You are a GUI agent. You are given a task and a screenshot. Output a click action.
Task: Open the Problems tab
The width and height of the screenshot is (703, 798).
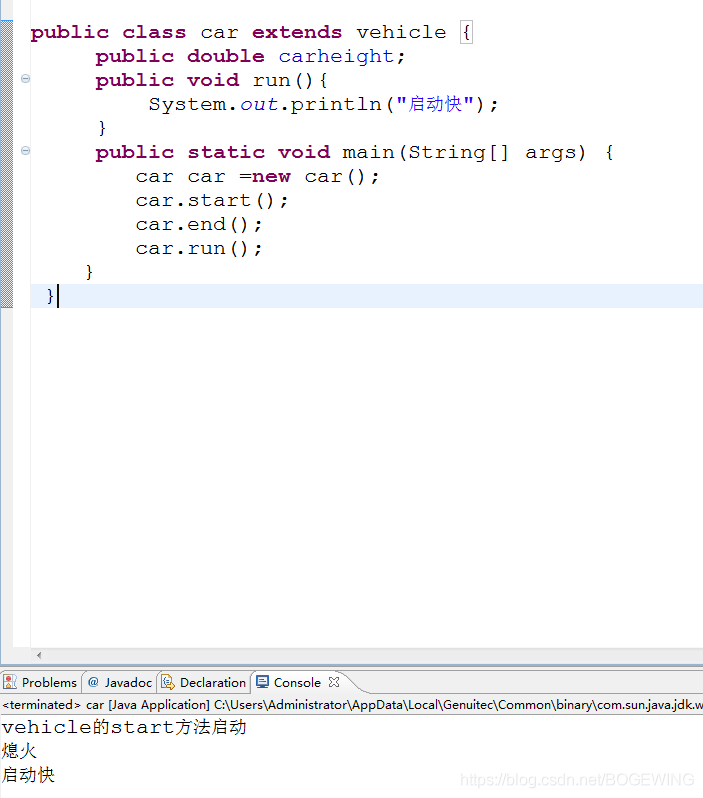pos(41,682)
